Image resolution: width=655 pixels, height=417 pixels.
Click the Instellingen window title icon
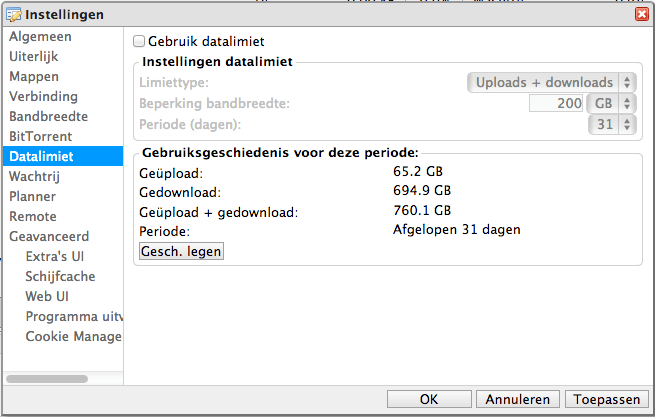click(16, 14)
